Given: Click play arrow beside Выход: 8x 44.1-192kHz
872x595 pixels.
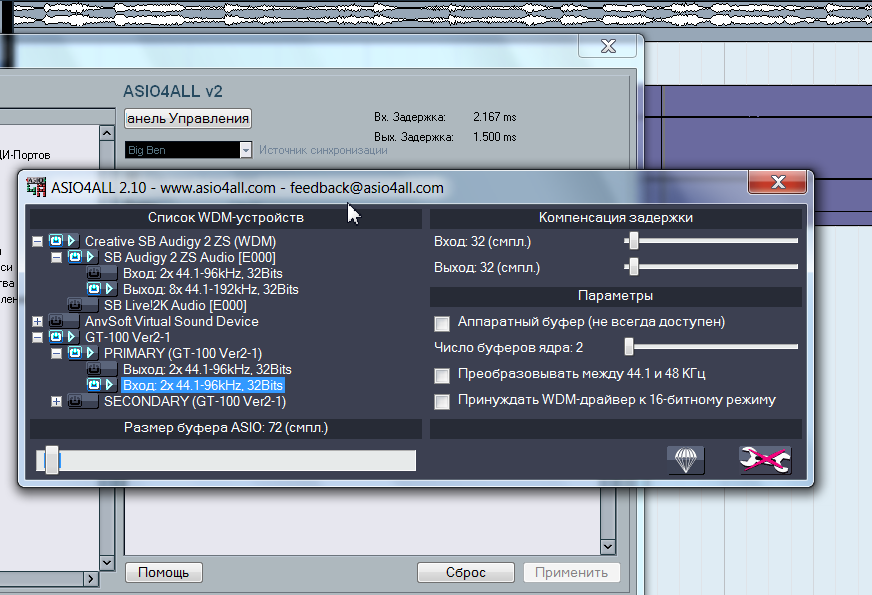Looking at the screenshot, I should (x=110, y=289).
